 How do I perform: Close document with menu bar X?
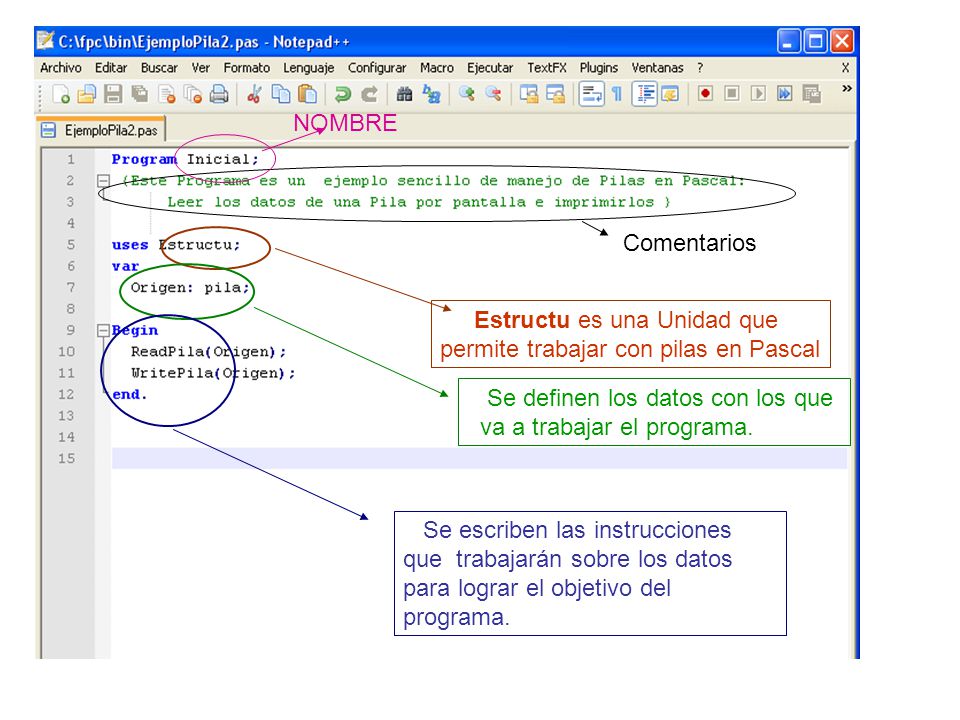click(845, 68)
